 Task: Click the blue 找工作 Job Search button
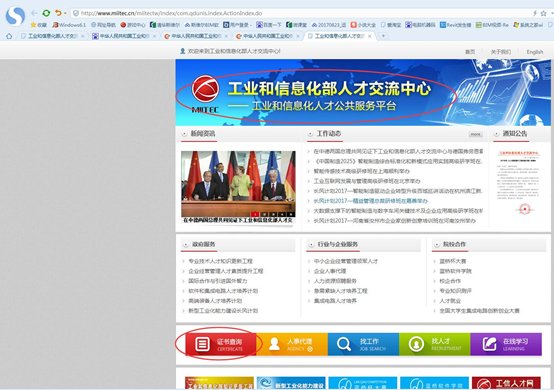click(363, 344)
